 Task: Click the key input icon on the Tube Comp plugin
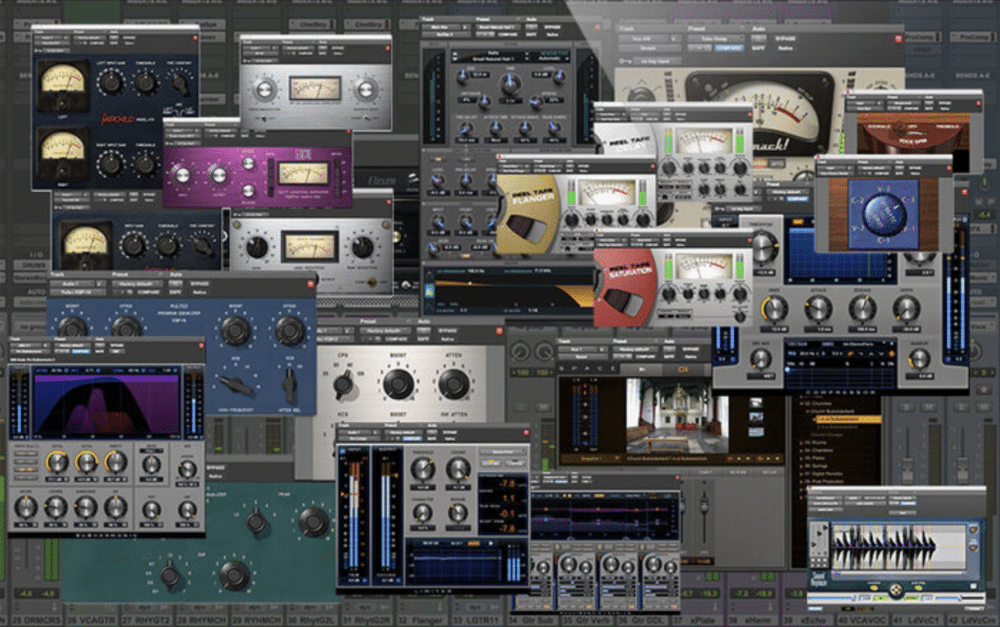coord(624,61)
